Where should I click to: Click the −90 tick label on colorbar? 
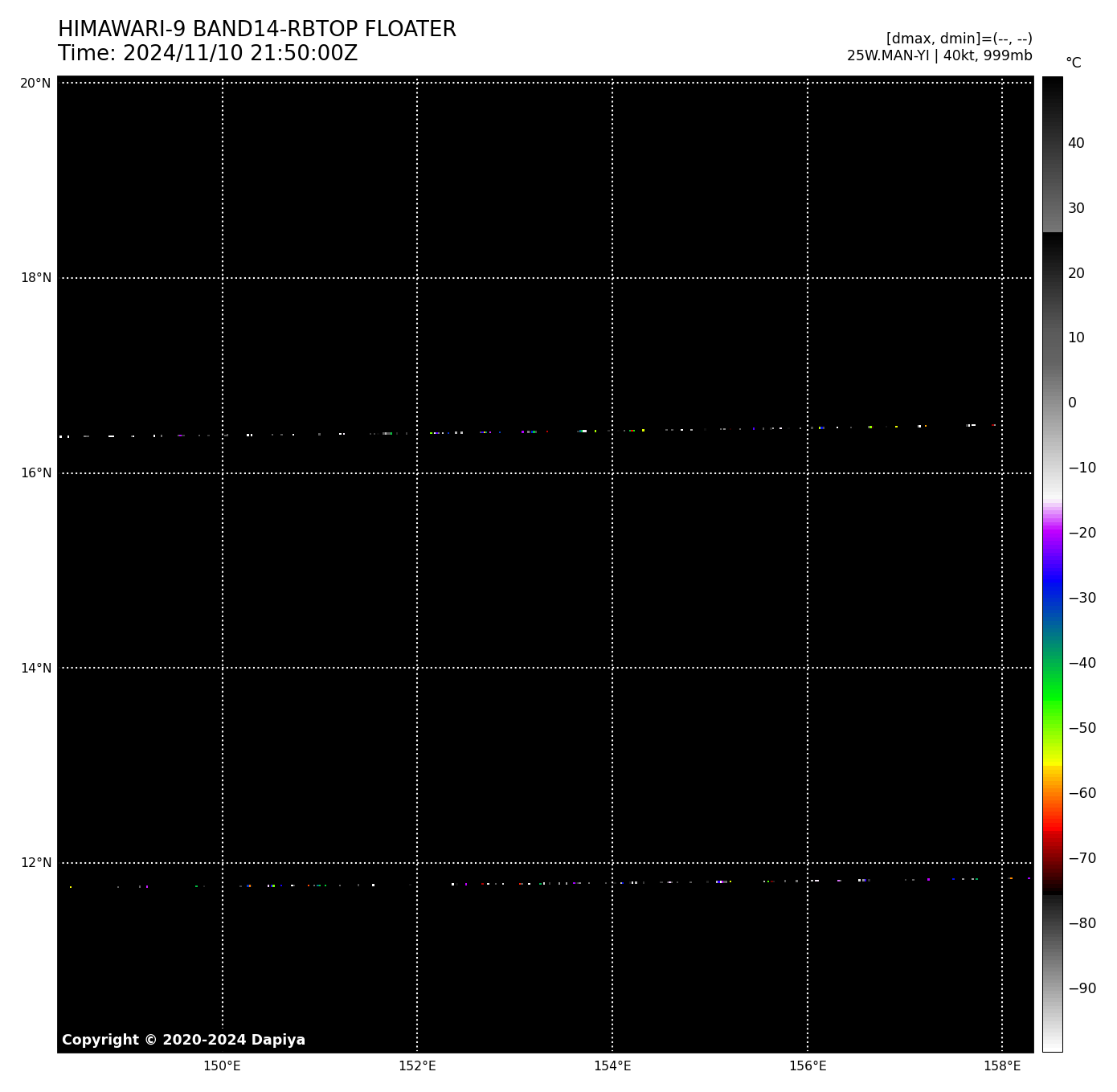pyautogui.click(x=1082, y=988)
